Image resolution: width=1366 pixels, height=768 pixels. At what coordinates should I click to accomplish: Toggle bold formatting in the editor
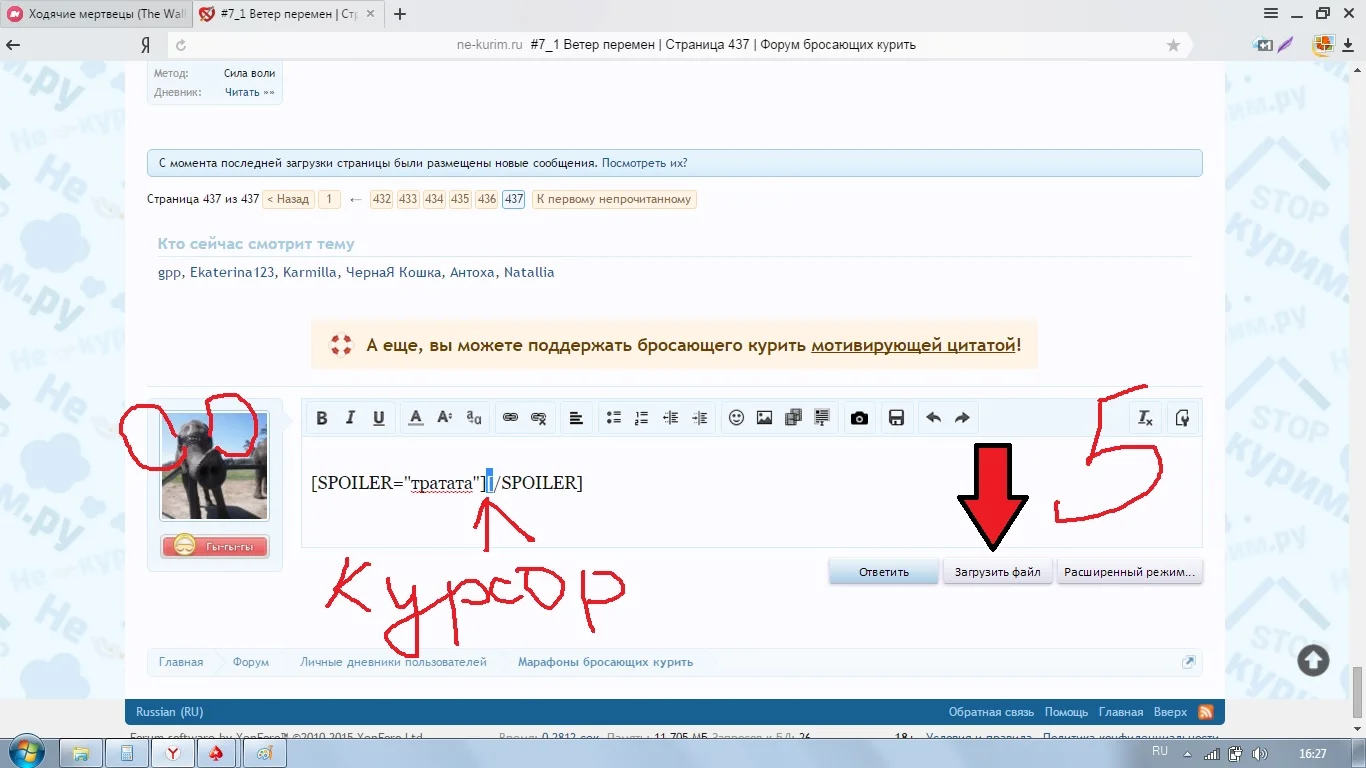[322, 418]
